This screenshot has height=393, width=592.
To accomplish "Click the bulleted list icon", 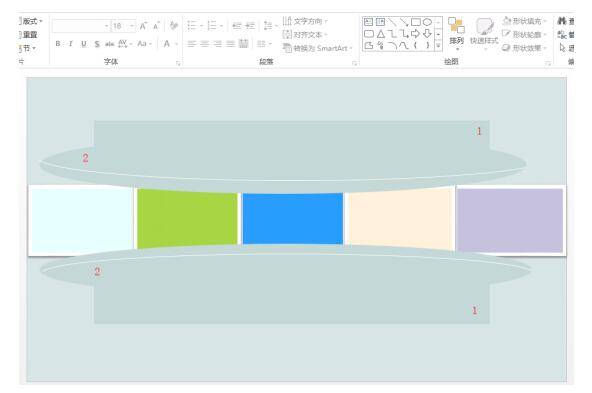I will coord(192,26).
